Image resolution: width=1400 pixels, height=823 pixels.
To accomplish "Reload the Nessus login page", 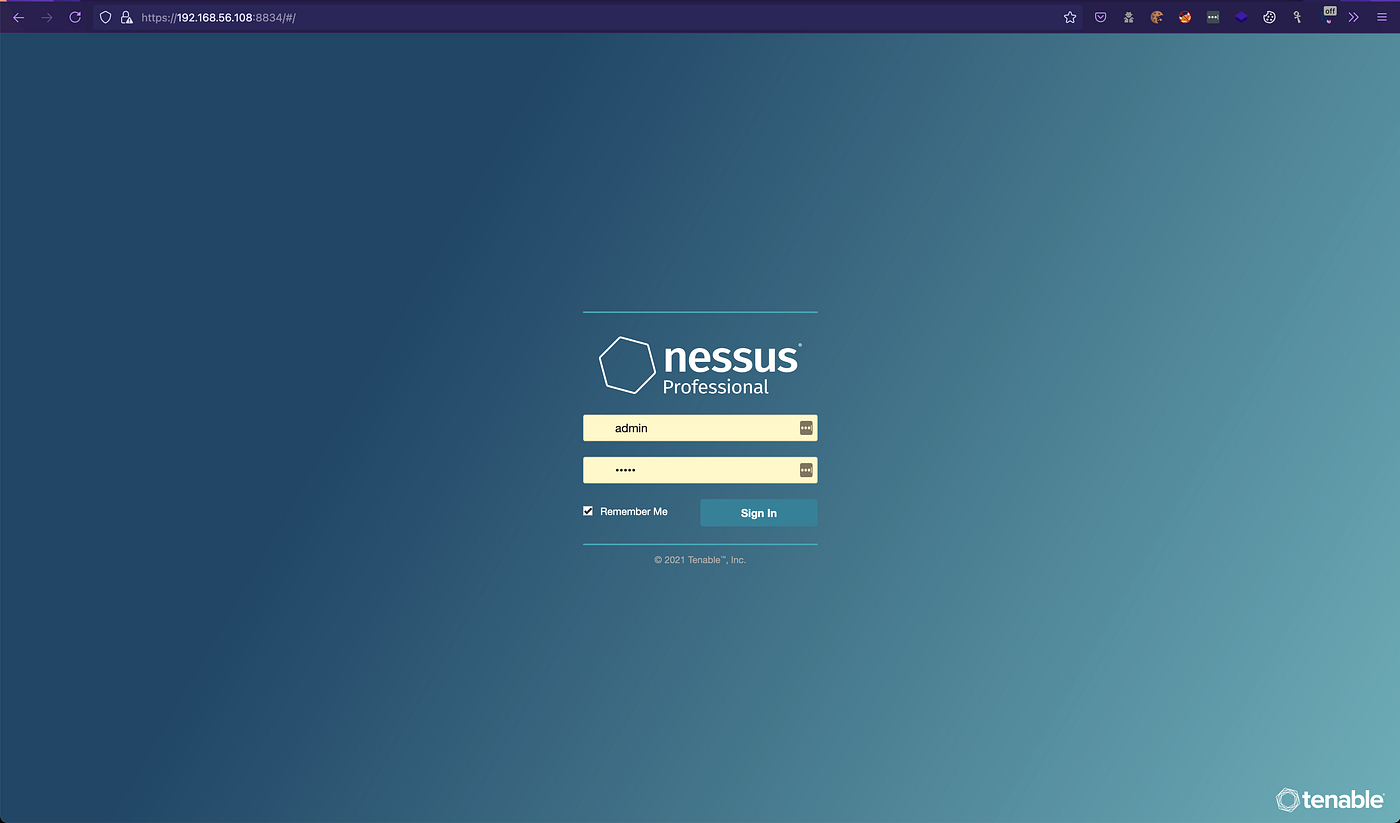I will tap(75, 17).
